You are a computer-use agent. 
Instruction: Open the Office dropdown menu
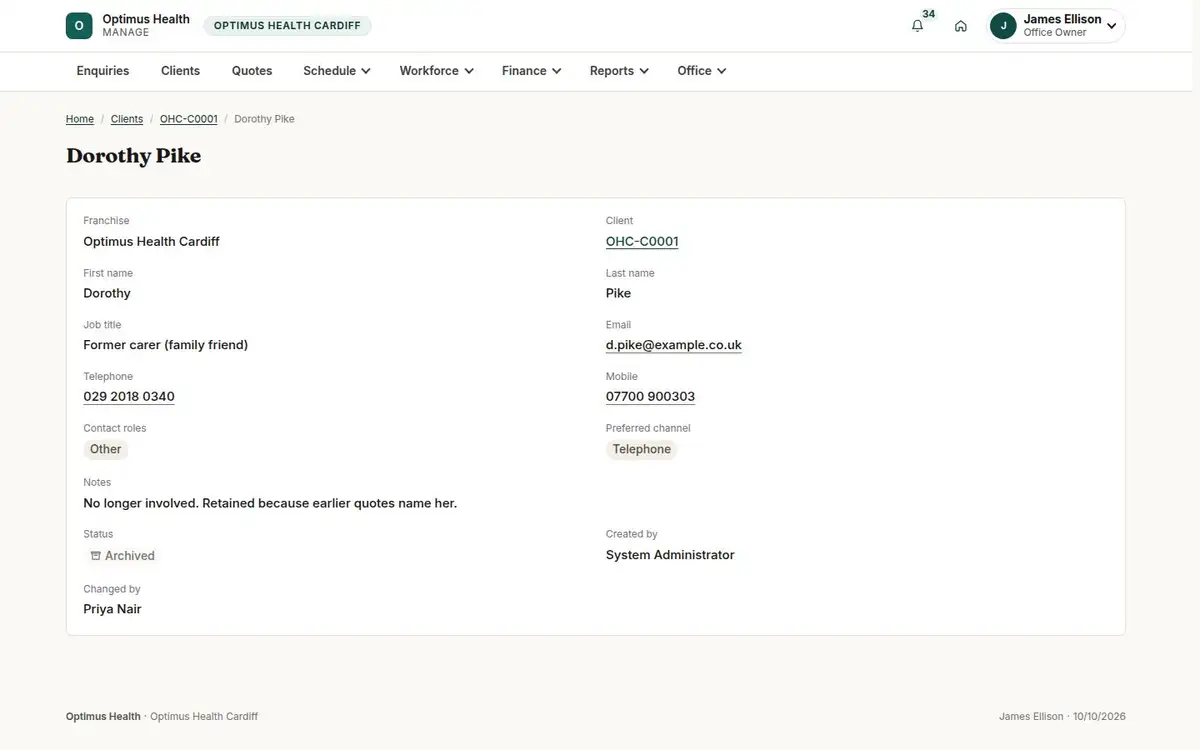701,71
